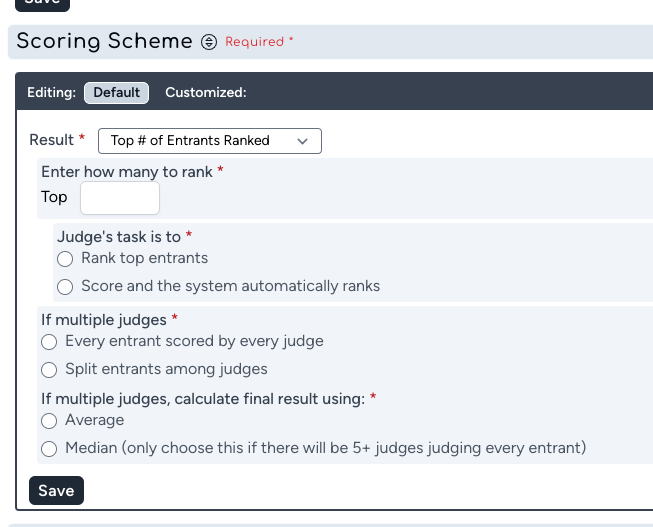653x527 pixels.
Task: Choose the Median calculation radio button
Action: click(x=49, y=449)
